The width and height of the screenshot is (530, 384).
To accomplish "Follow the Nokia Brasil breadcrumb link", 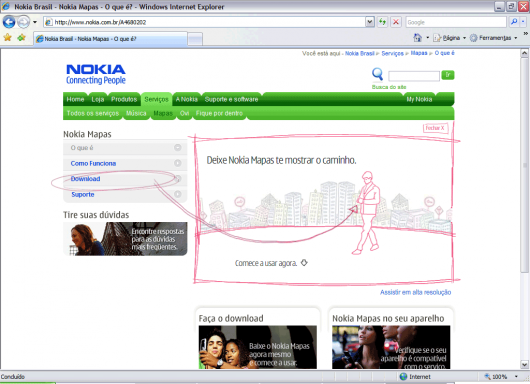I will [x=359, y=53].
